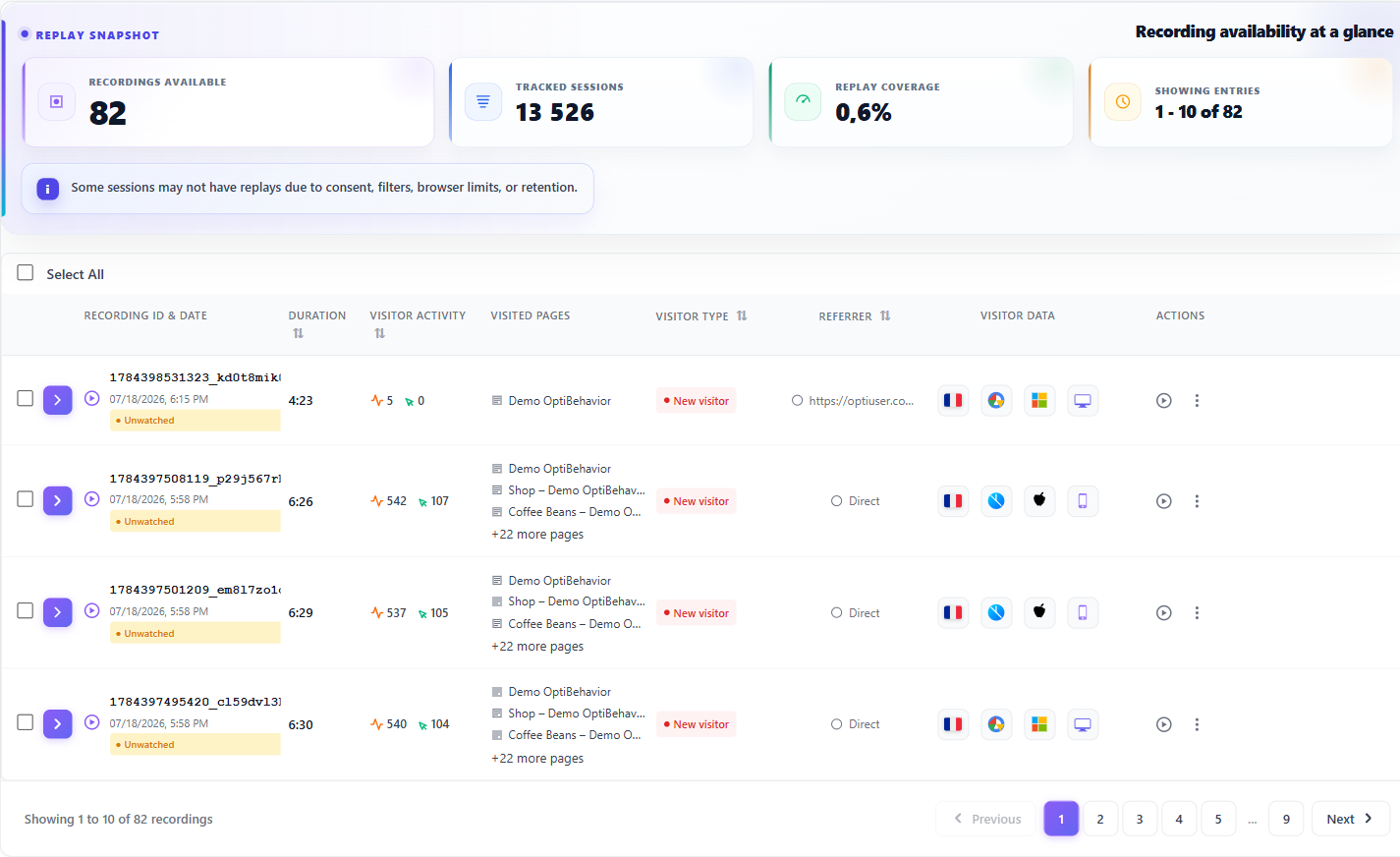
Task: Expand recording row 1784397508119_p29j567r details
Action: 58,501
